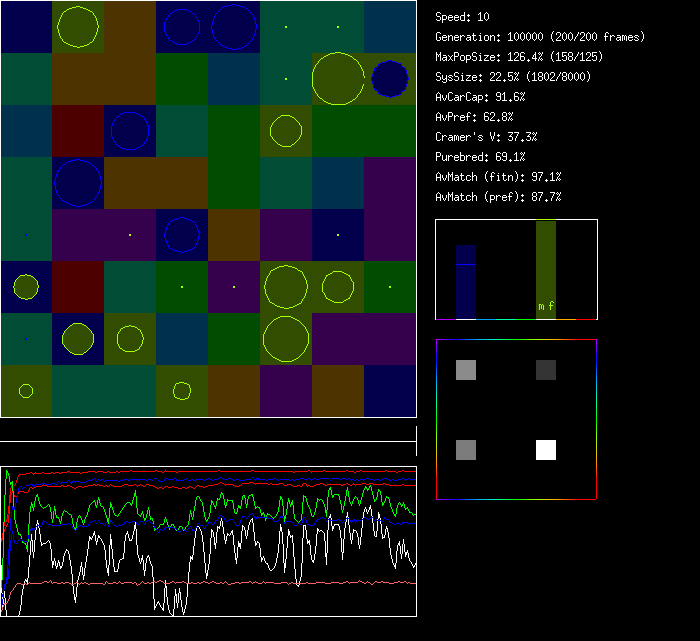This screenshot has width=700, height=641.
Task: Click the darkest gray square in matrix panel
Action: [546, 371]
